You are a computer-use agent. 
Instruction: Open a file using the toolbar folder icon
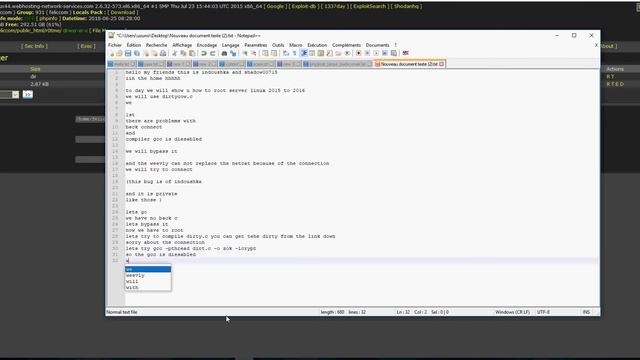pos(119,53)
